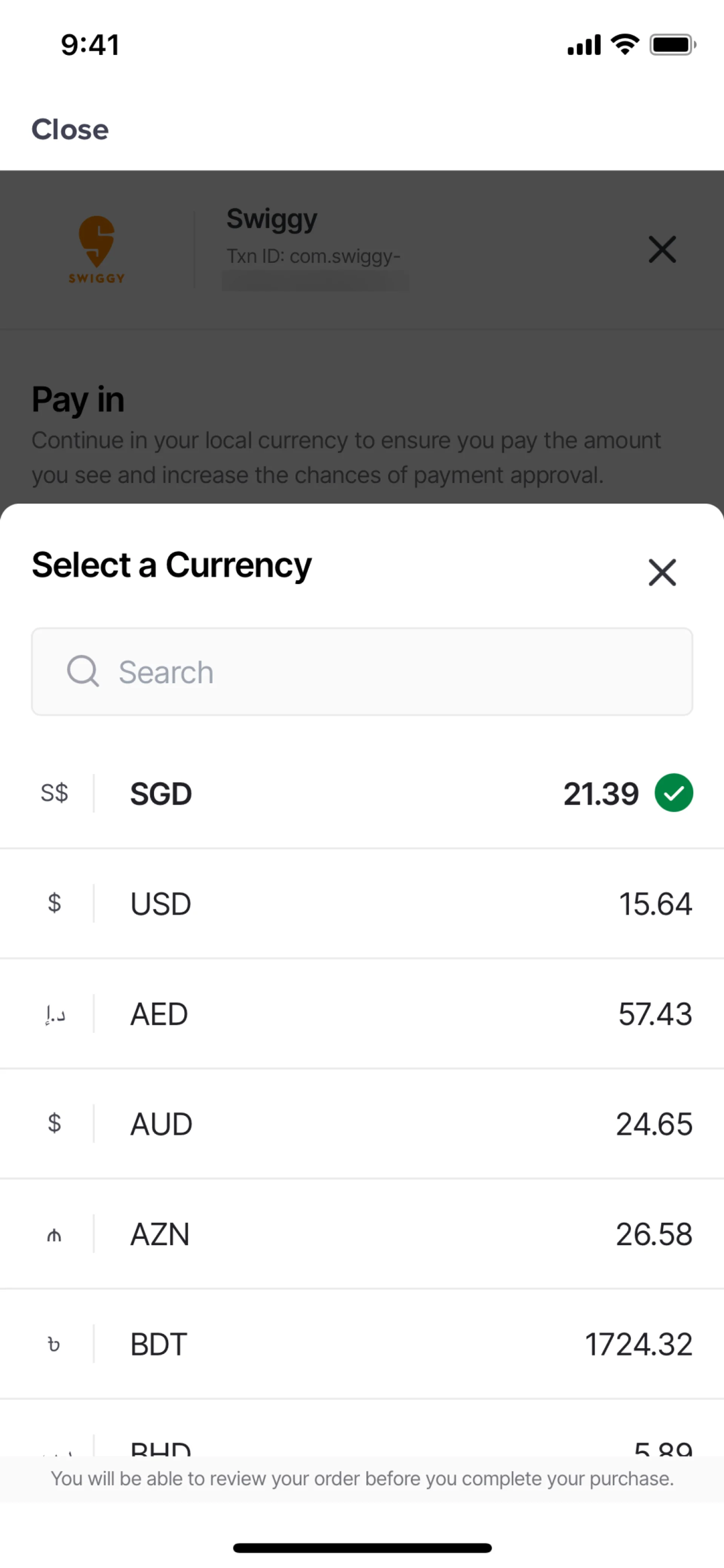Tap the dollar symbol beside AUD
The height and width of the screenshot is (1568, 724).
(54, 1124)
